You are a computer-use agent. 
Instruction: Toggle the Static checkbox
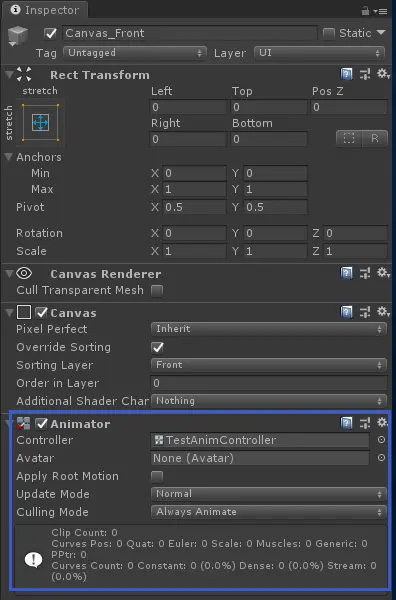pyautogui.click(x=329, y=33)
